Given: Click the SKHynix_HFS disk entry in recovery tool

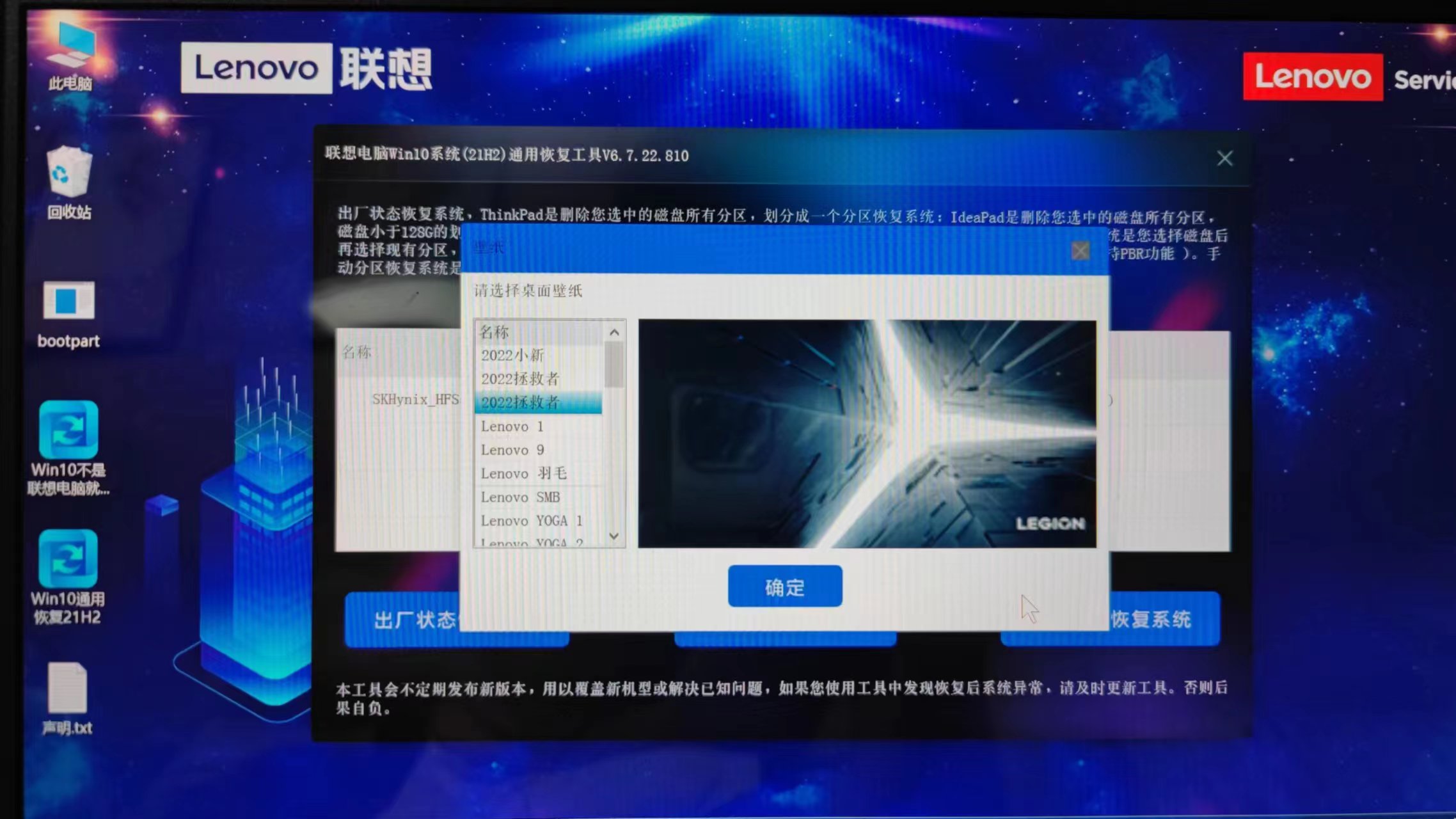Looking at the screenshot, I should point(415,399).
